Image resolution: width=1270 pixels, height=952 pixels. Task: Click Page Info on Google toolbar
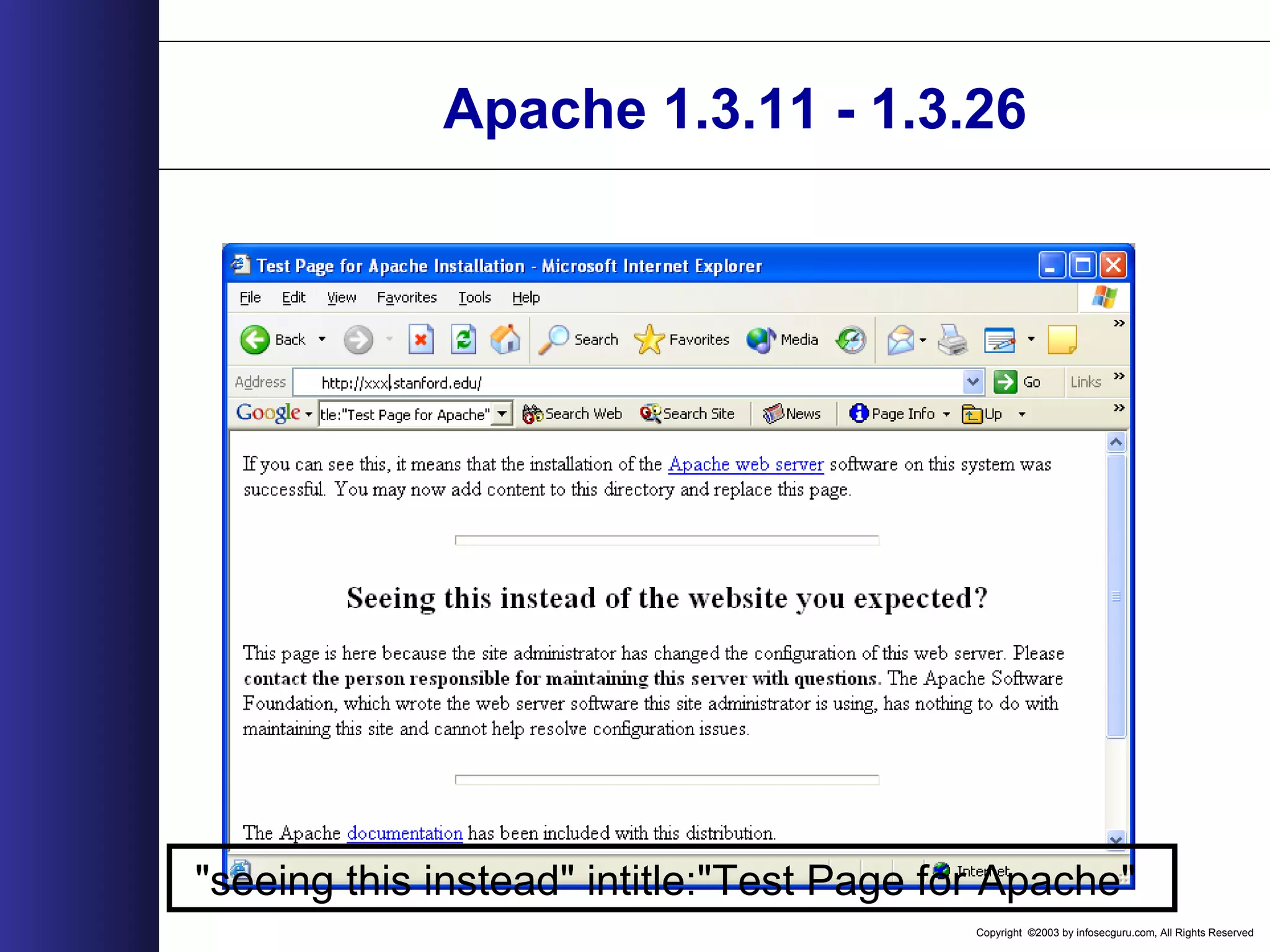coord(892,414)
